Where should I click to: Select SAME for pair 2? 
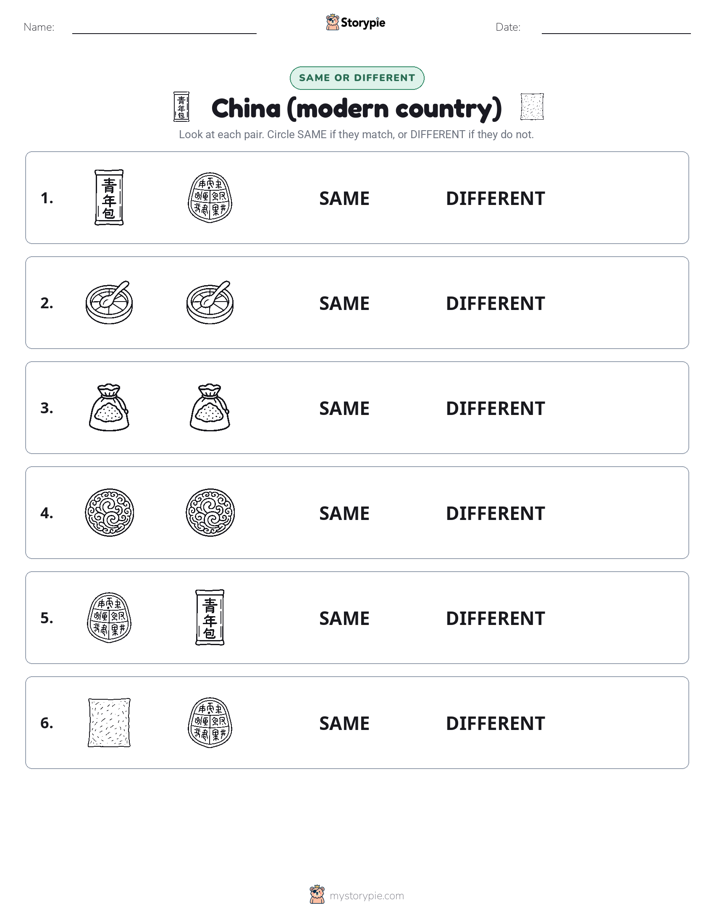344,303
